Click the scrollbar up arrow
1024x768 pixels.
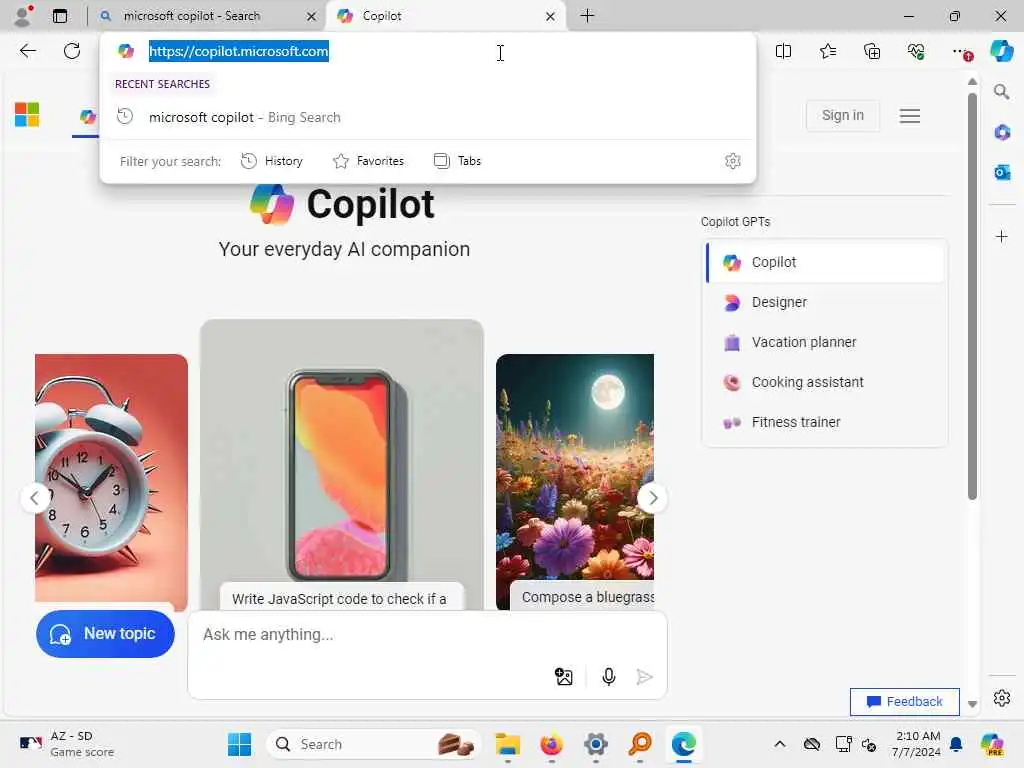tap(972, 82)
